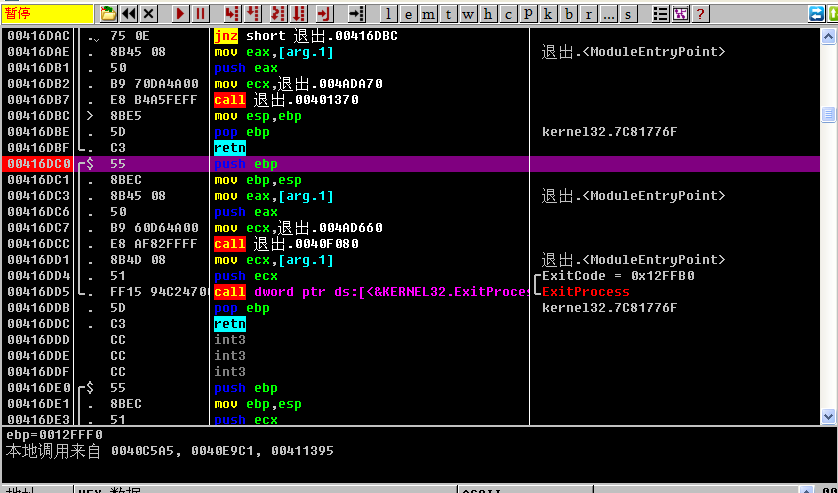
Task: Open the CPU window 'c' button
Action: click(508, 14)
